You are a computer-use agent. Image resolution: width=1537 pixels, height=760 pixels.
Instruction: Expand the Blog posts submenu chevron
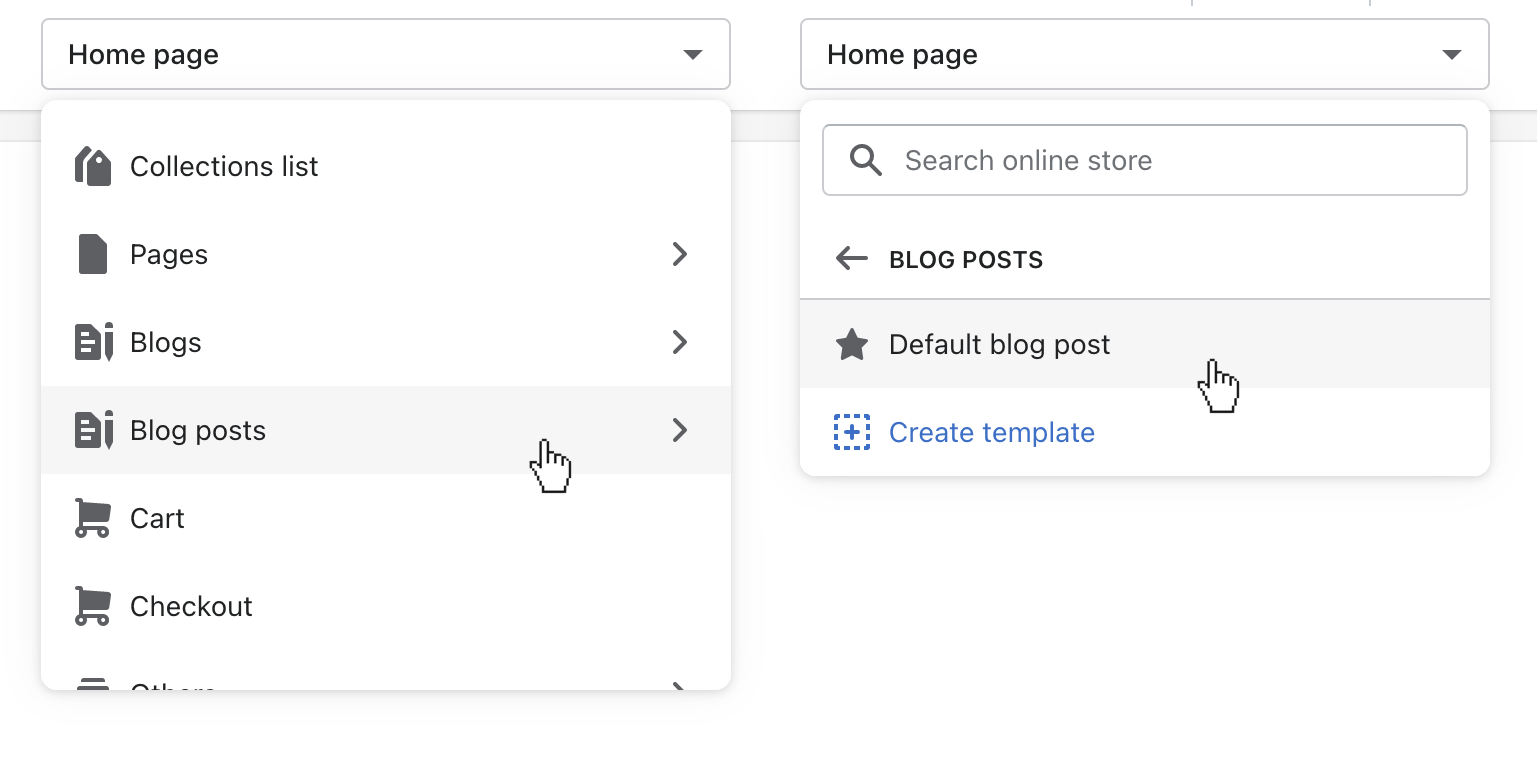coord(680,430)
